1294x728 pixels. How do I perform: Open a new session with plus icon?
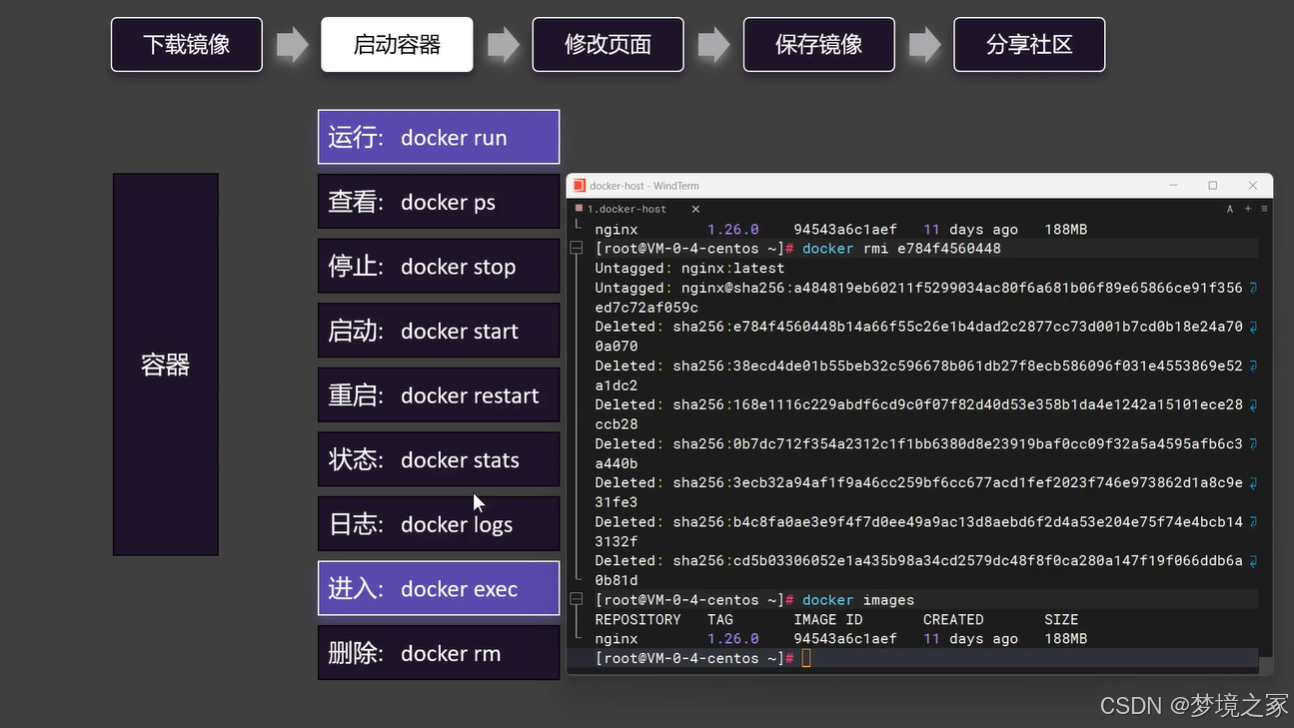tap(1247, 209)
